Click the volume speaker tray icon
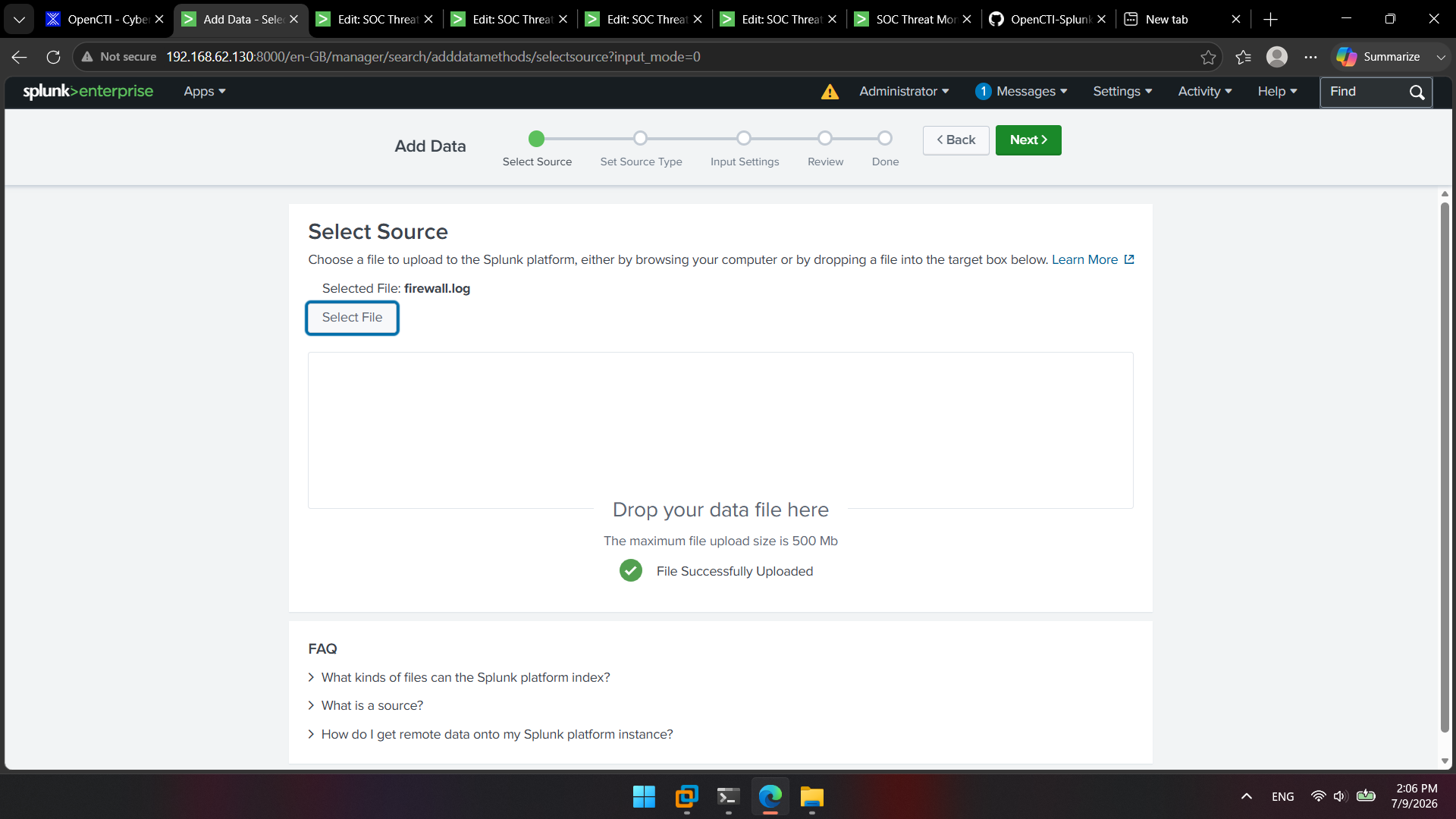 1340,796
